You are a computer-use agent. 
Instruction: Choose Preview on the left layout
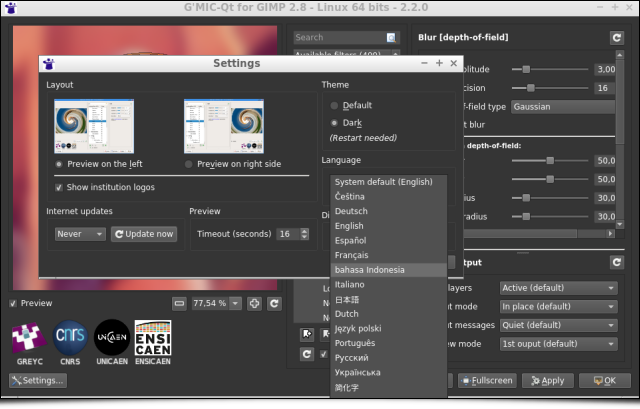pos(59,164)
